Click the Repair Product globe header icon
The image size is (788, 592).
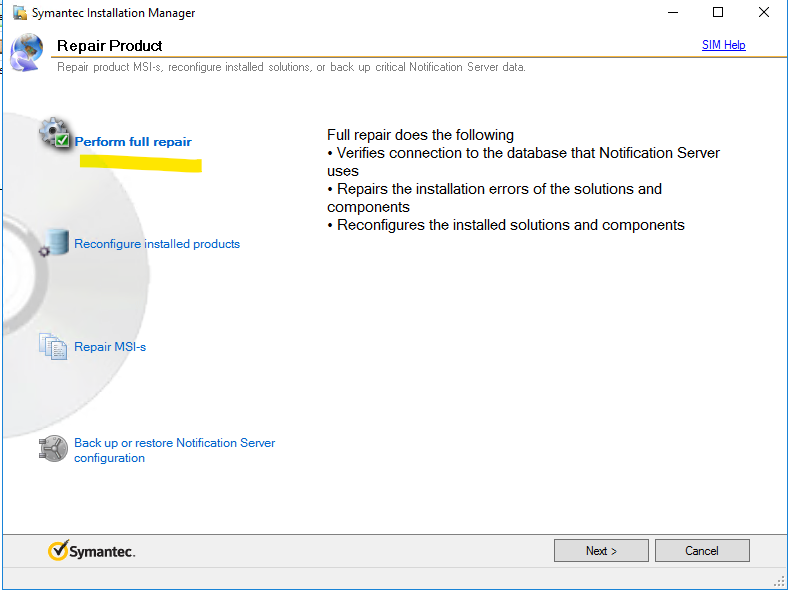pos(27,53)
